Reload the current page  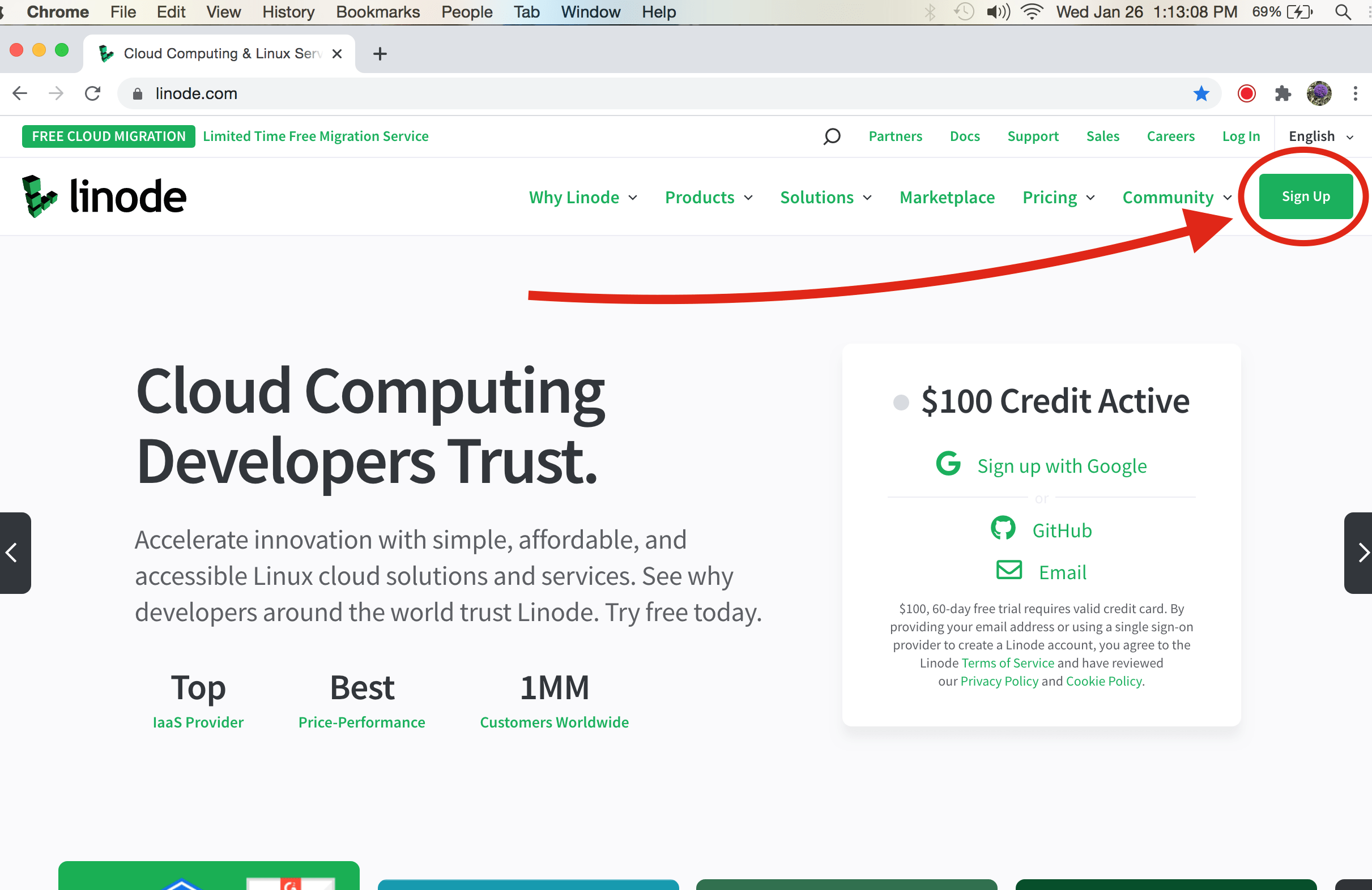(x=93, y=93)
